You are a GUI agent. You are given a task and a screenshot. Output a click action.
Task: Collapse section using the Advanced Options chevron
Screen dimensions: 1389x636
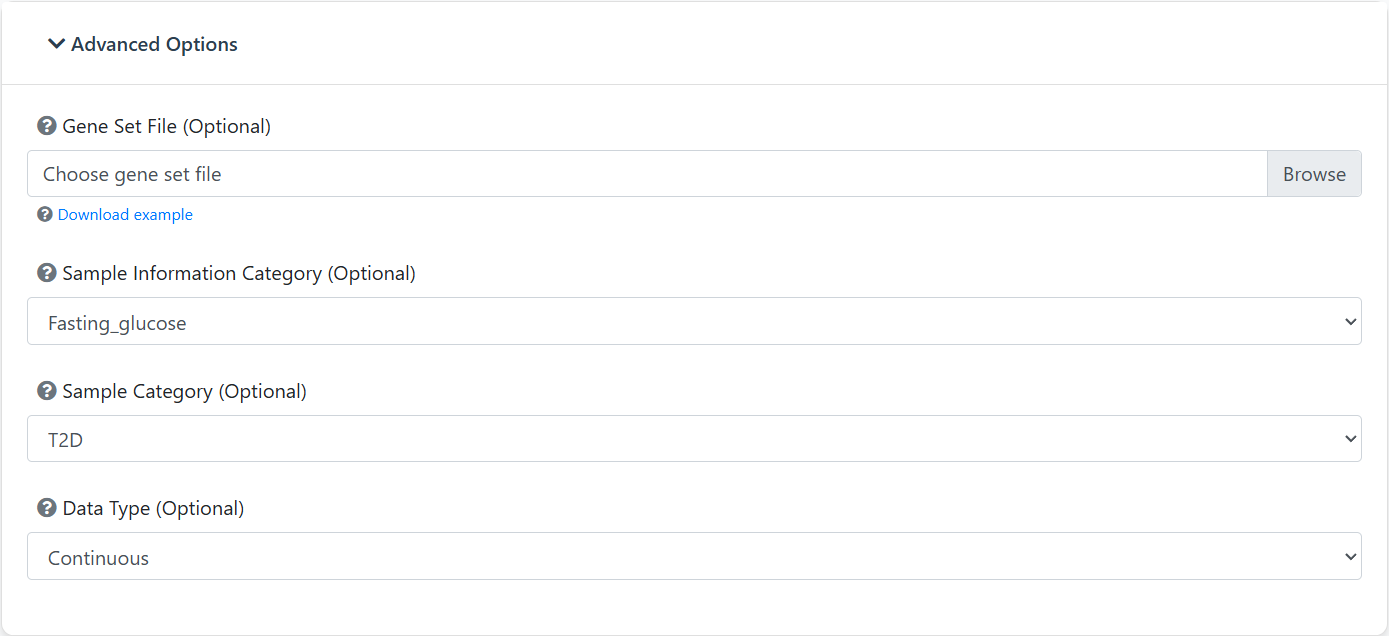point(57,44)
